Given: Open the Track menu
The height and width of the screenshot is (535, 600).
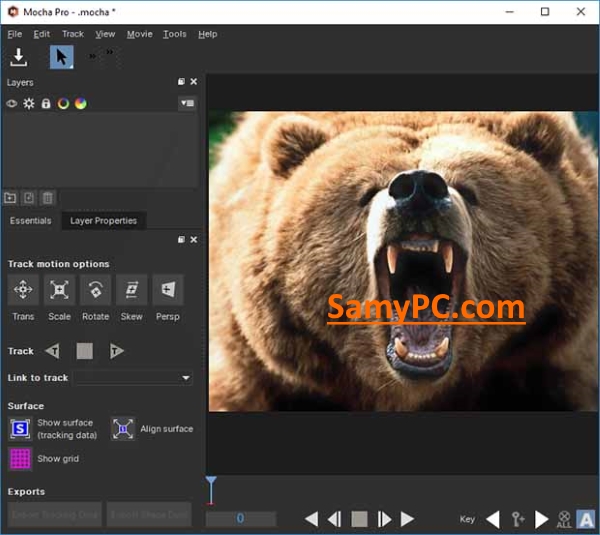Looking at the screenshot, I should tap(73, 34).
